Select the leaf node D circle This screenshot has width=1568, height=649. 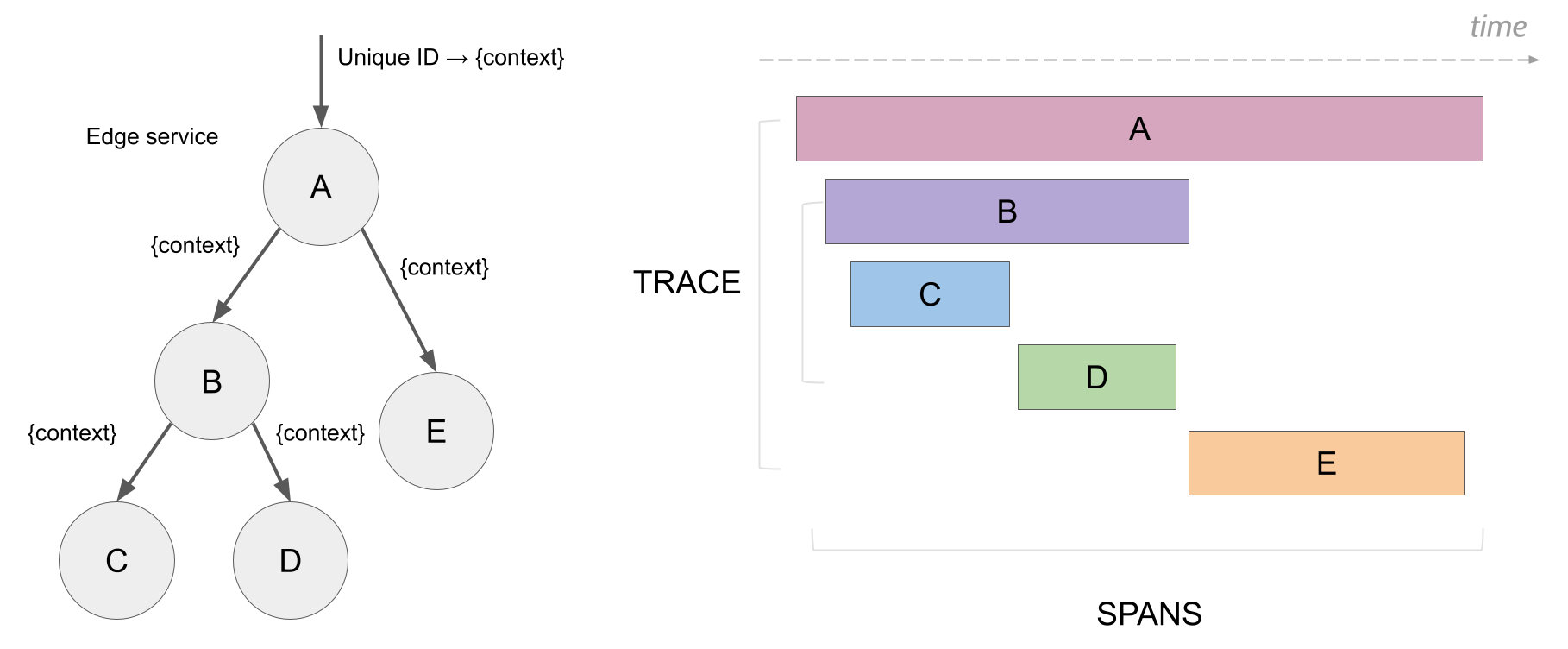click(x=291, y=560)
